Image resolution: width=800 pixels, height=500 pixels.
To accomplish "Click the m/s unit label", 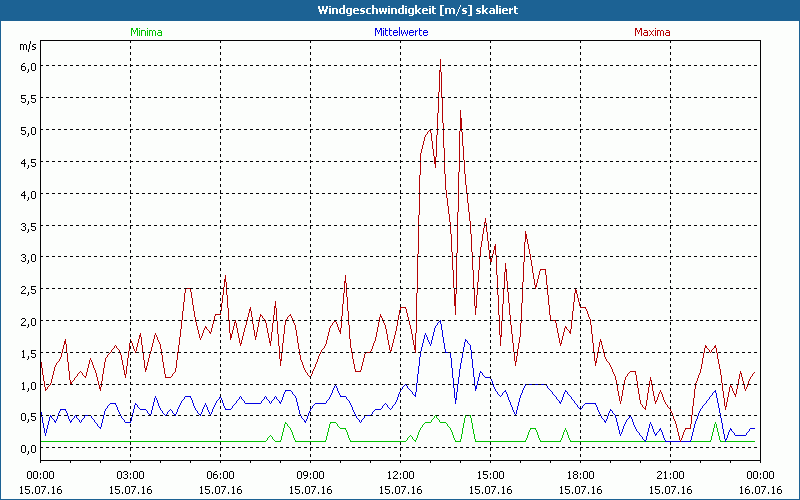I will pyautogui.click(x=26, y=46).
